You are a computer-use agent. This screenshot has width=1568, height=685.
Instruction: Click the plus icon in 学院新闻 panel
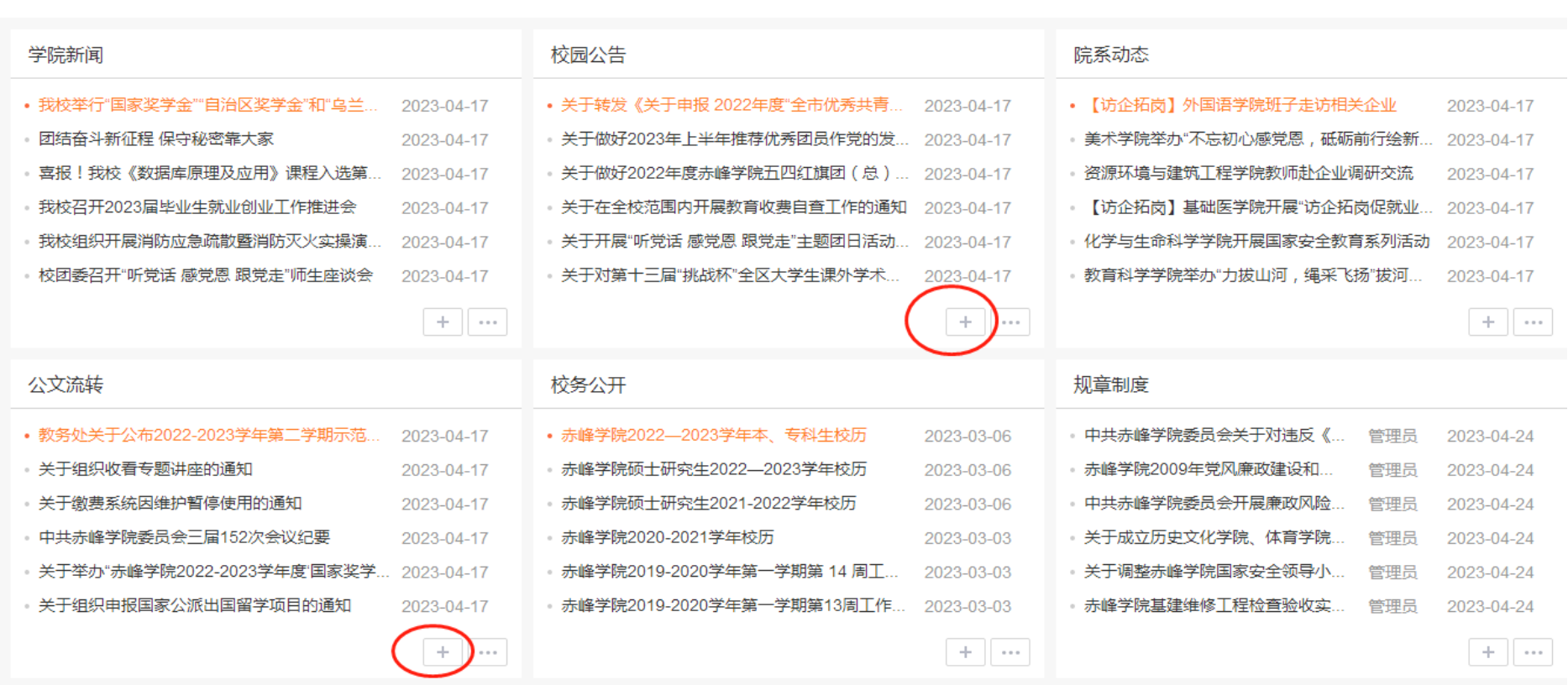click(x=443, y=322)
